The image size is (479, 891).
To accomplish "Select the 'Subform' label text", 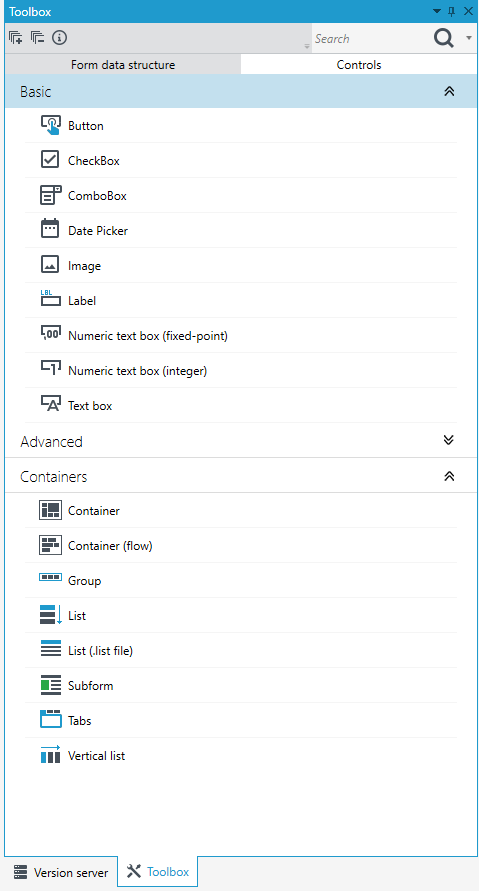I will click(91, 686).
